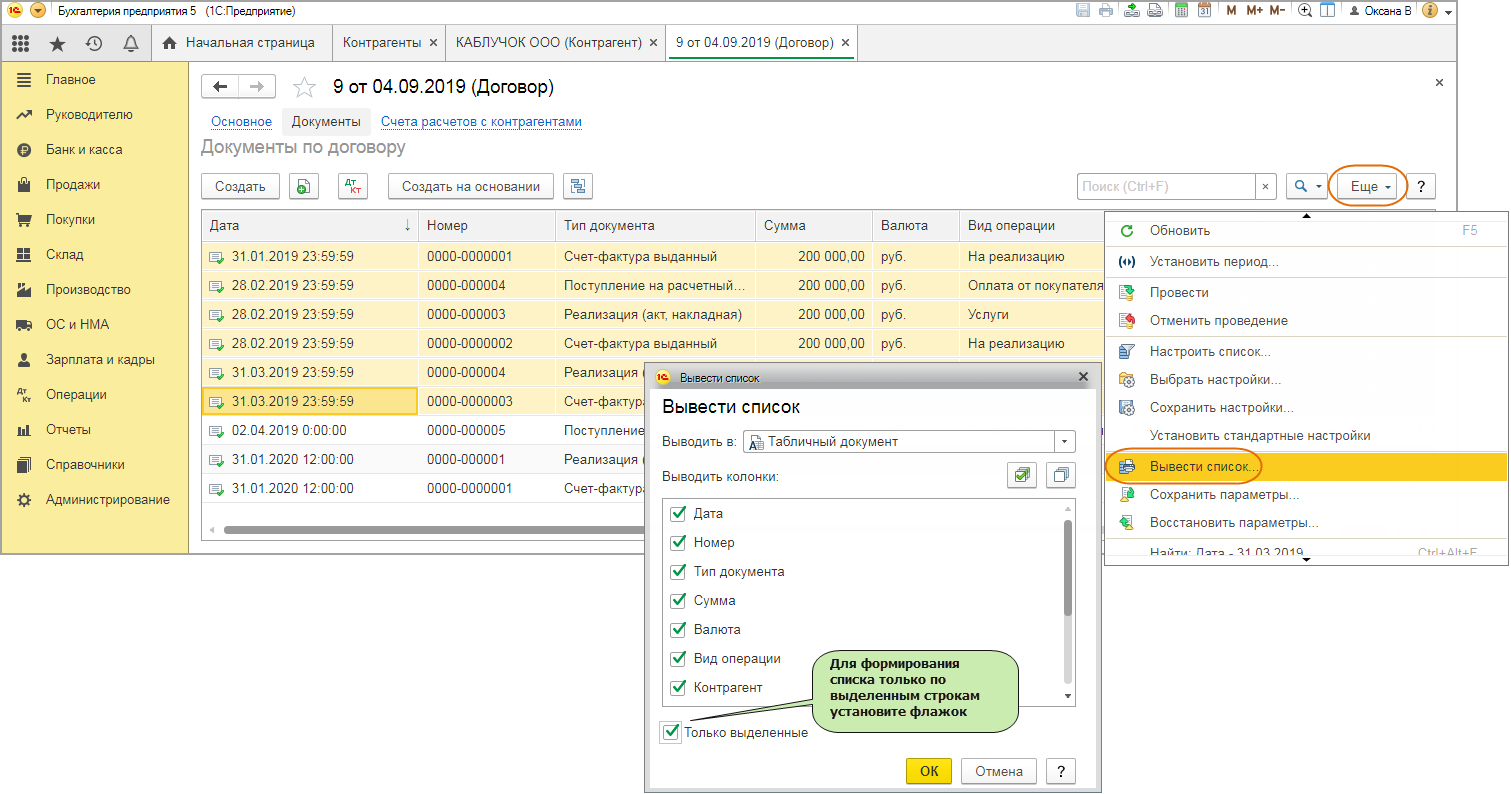1511x794 pixels.
Task: Click into the Поиск (Ctrl+F) field
Action: click(x=1166, y=186)
